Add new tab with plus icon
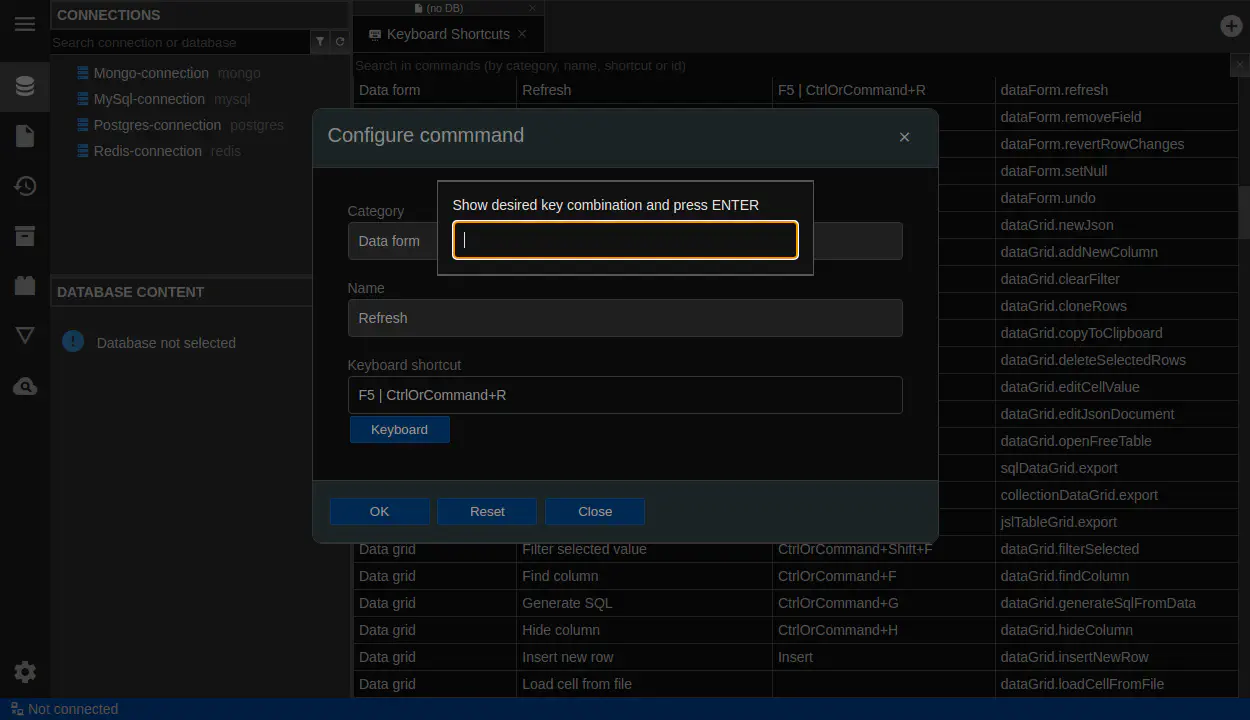The image size is (1250, 720). 1231,26
